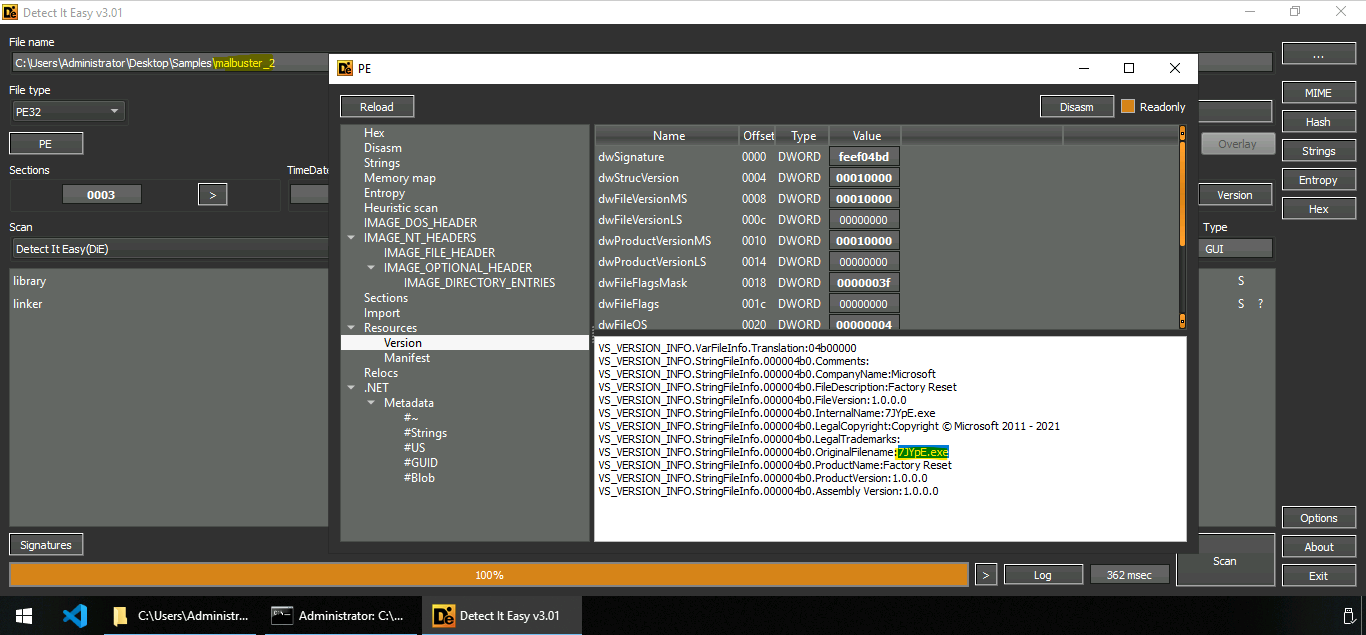Select Disasm in the PE tree
Image resolution: width=1366 pixels, height=635 pixels.
pos(383,148)
